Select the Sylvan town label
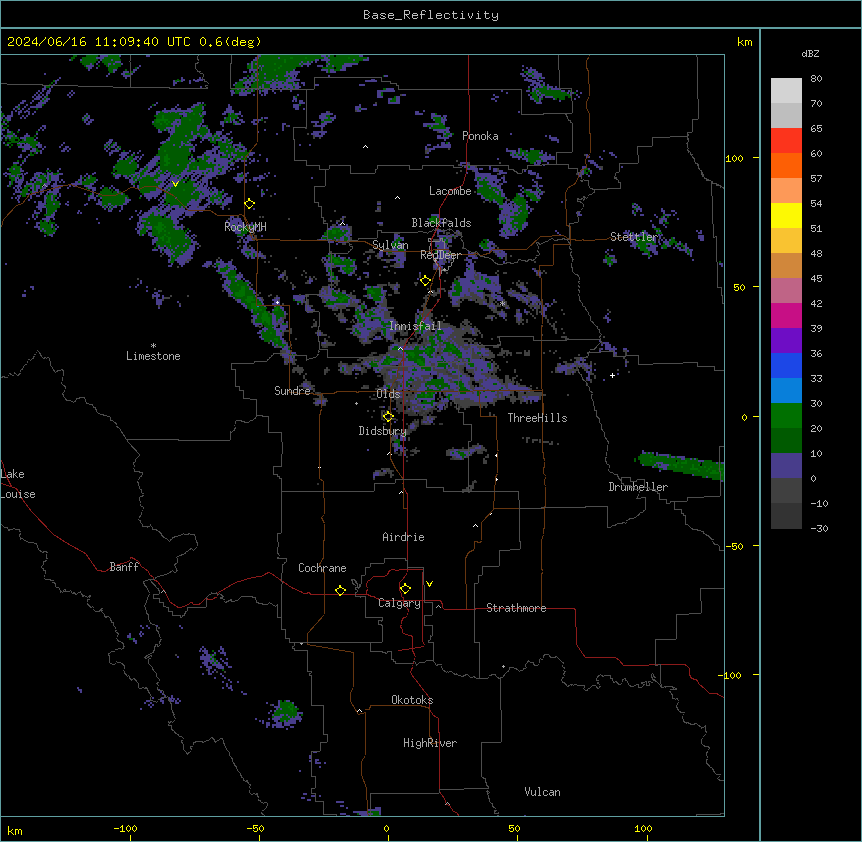The height and width of the screenshot is (842, 862). pyautogui.click(x=390, y=245)
